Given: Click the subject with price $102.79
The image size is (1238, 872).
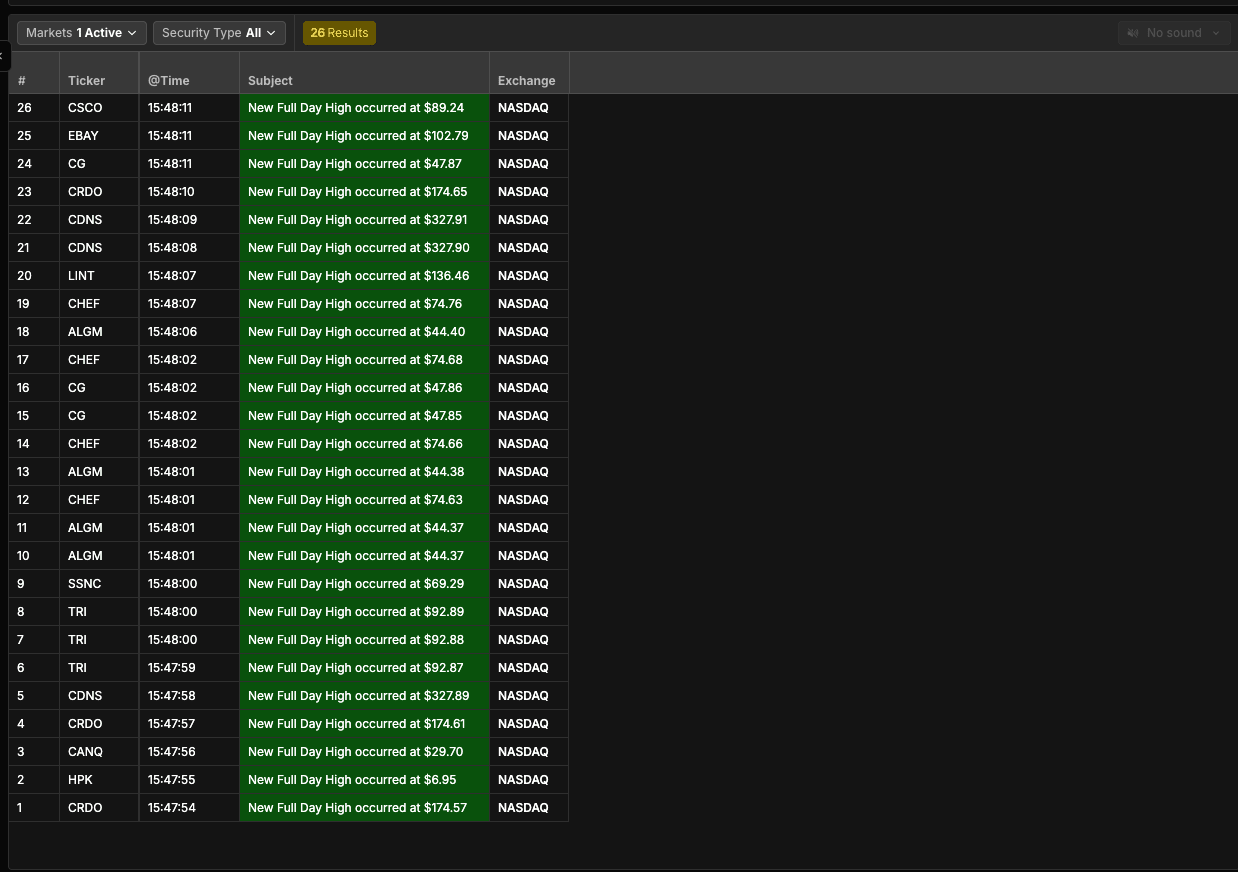Looking at the screenshot, I should pos(364,136).
